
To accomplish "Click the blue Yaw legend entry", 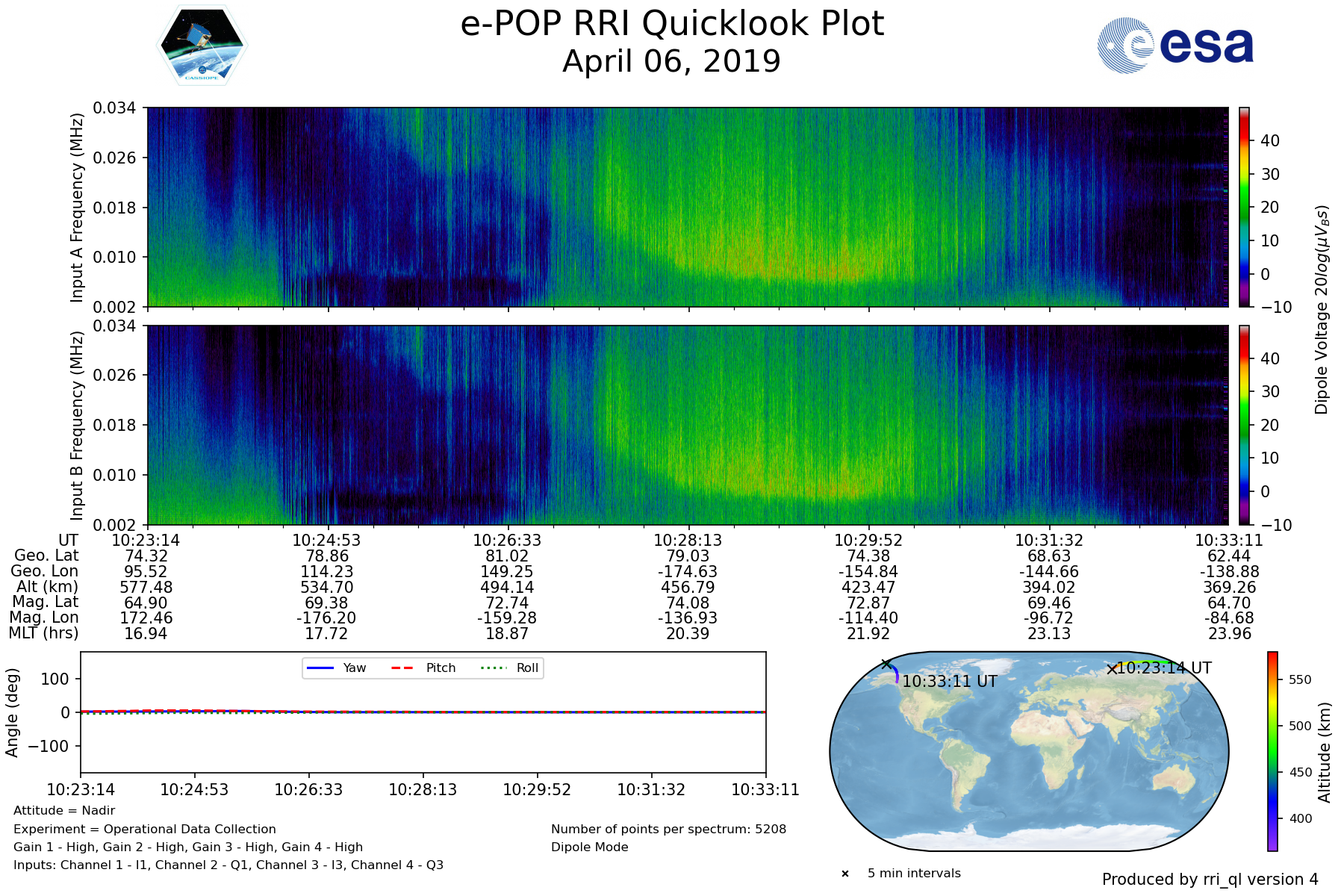I will pyautogui.click(x=335, y=668).
